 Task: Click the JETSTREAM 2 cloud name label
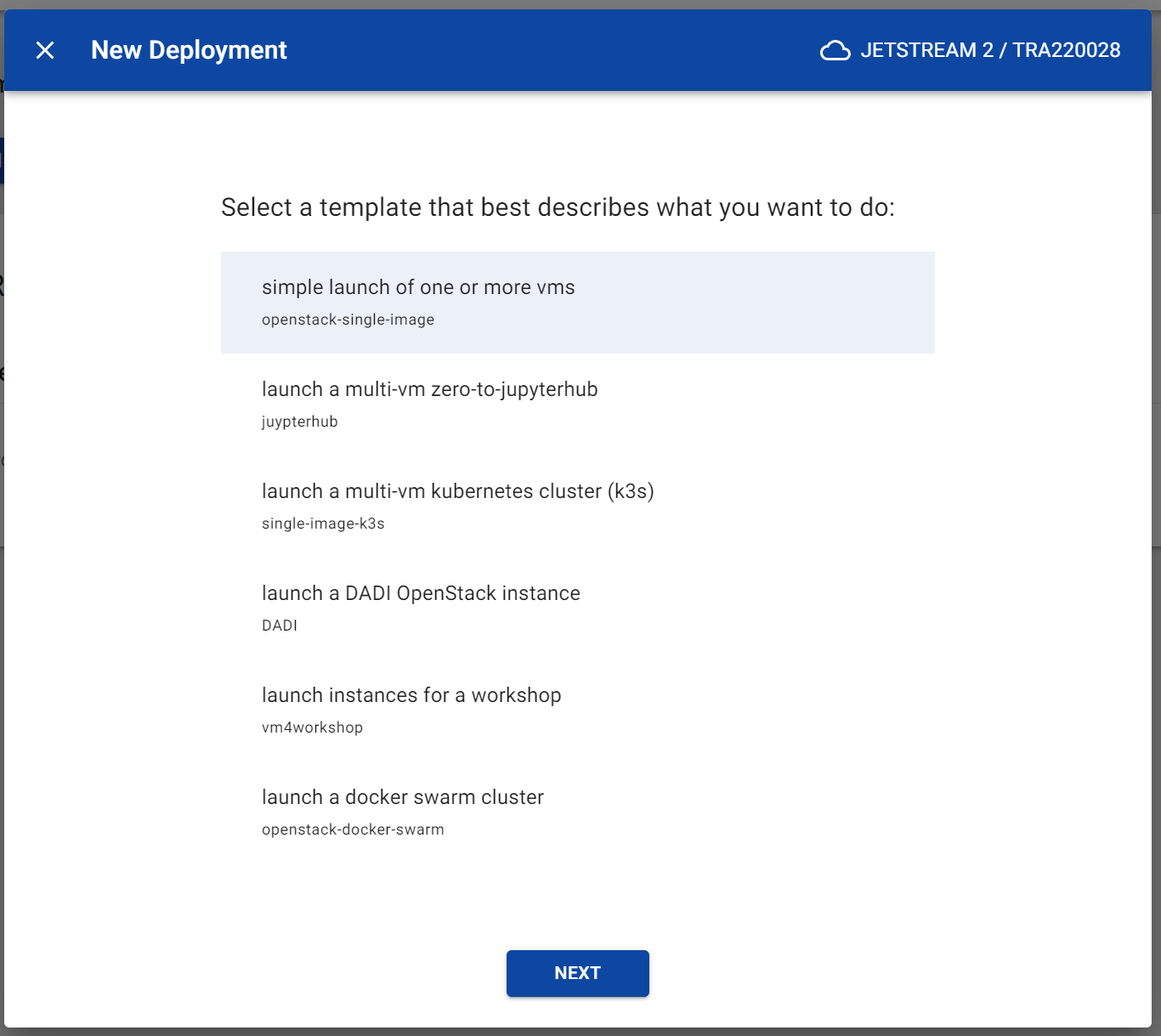[926, 50]
